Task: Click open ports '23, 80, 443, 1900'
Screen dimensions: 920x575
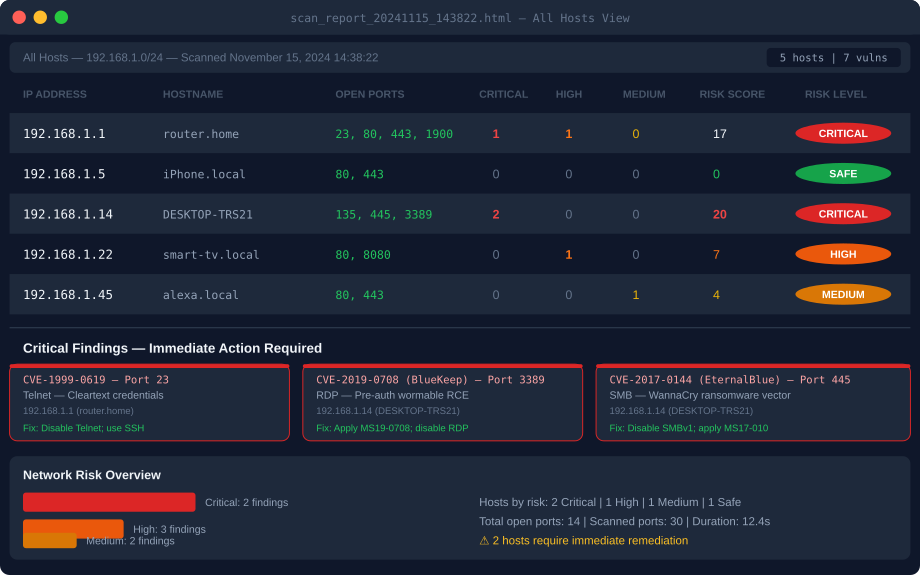Action: 394,134
